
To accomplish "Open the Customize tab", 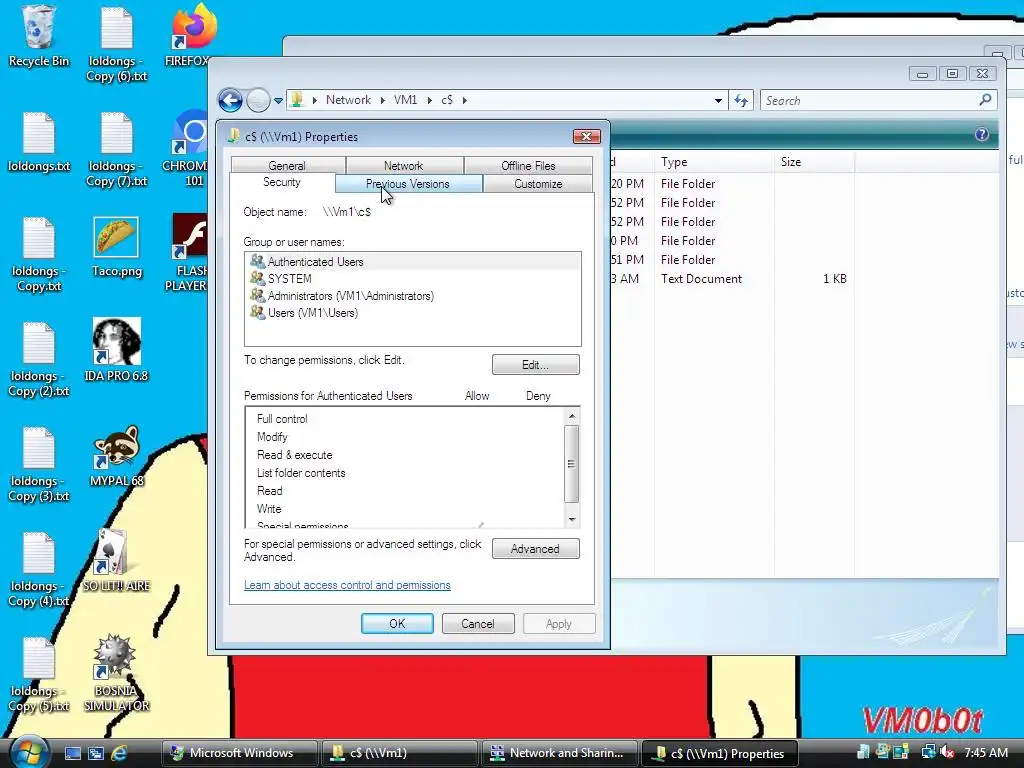I will pyautogui.click(x=538, y=184).
